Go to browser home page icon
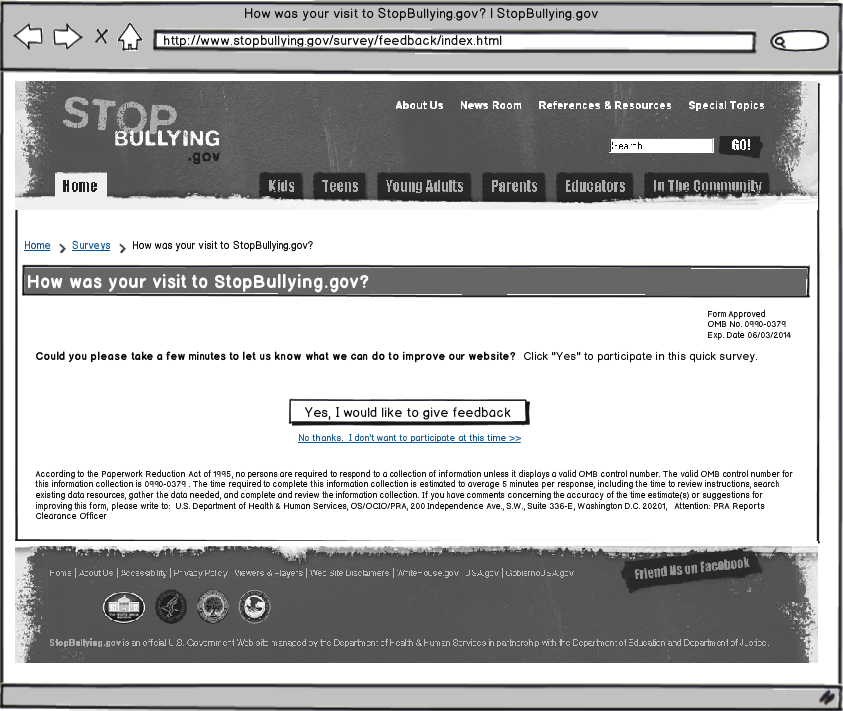843x711 pixels. tap(130, 37)
